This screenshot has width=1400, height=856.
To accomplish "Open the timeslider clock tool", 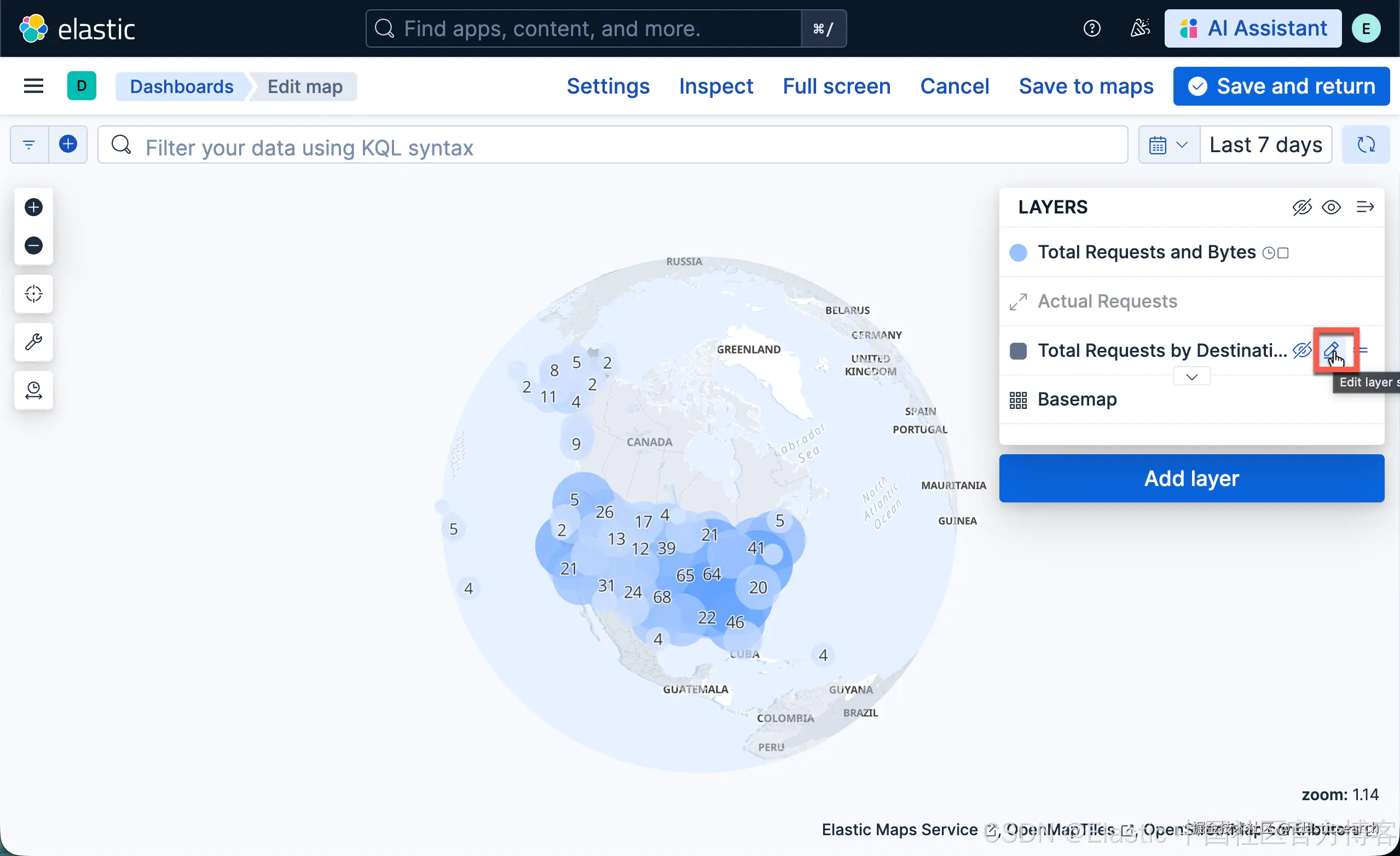I will click(x=33, y=390).
